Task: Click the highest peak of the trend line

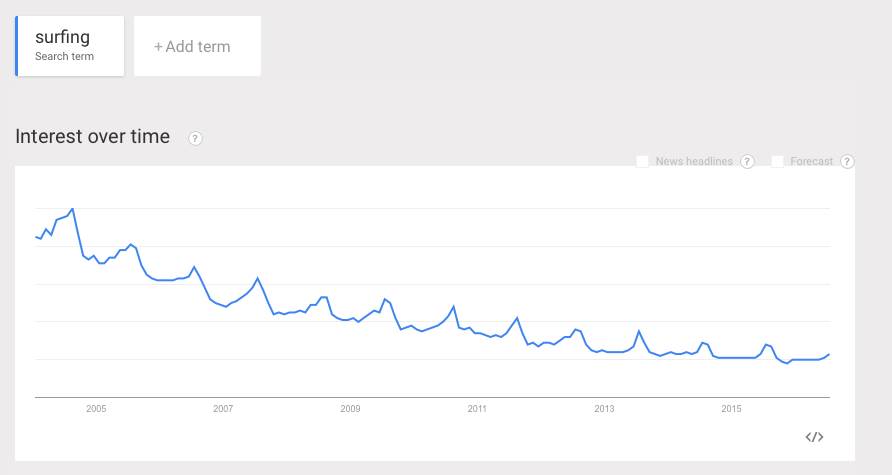Action: pyautogui.click(x=73, y=209)
